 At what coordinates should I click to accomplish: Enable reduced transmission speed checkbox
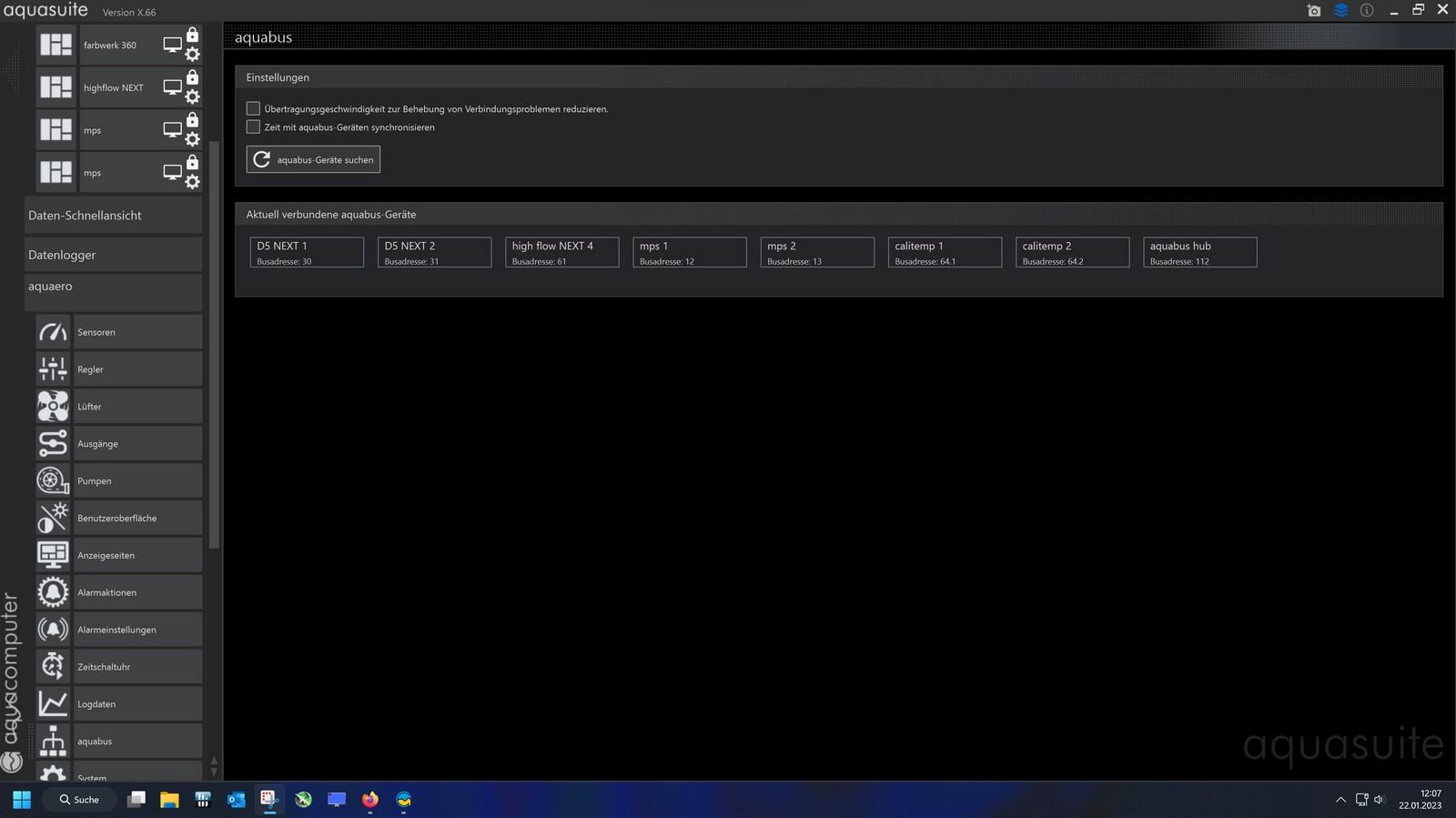253,108
